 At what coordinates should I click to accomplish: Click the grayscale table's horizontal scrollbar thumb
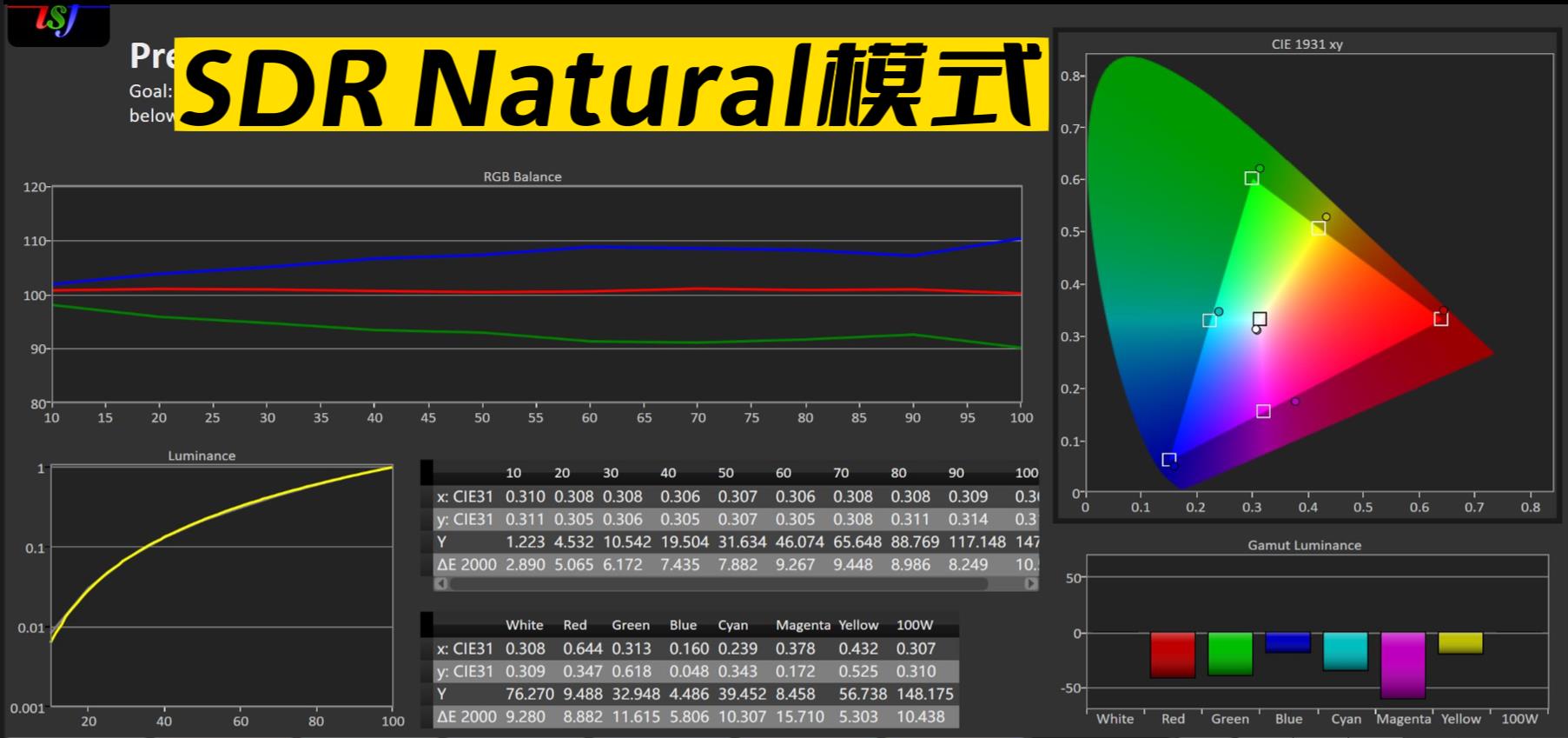point(718,584)
